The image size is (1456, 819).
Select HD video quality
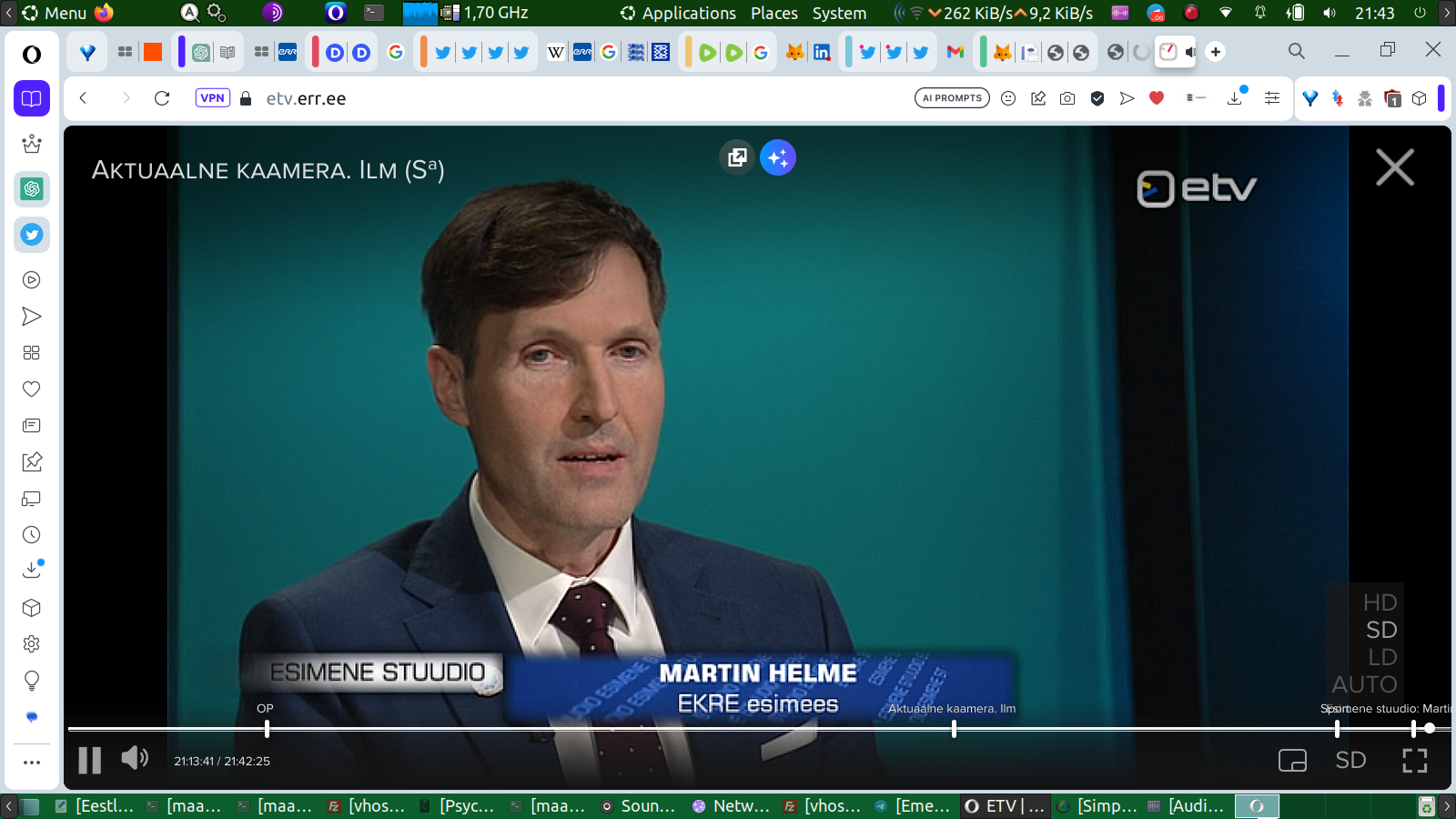[1380, 602]
